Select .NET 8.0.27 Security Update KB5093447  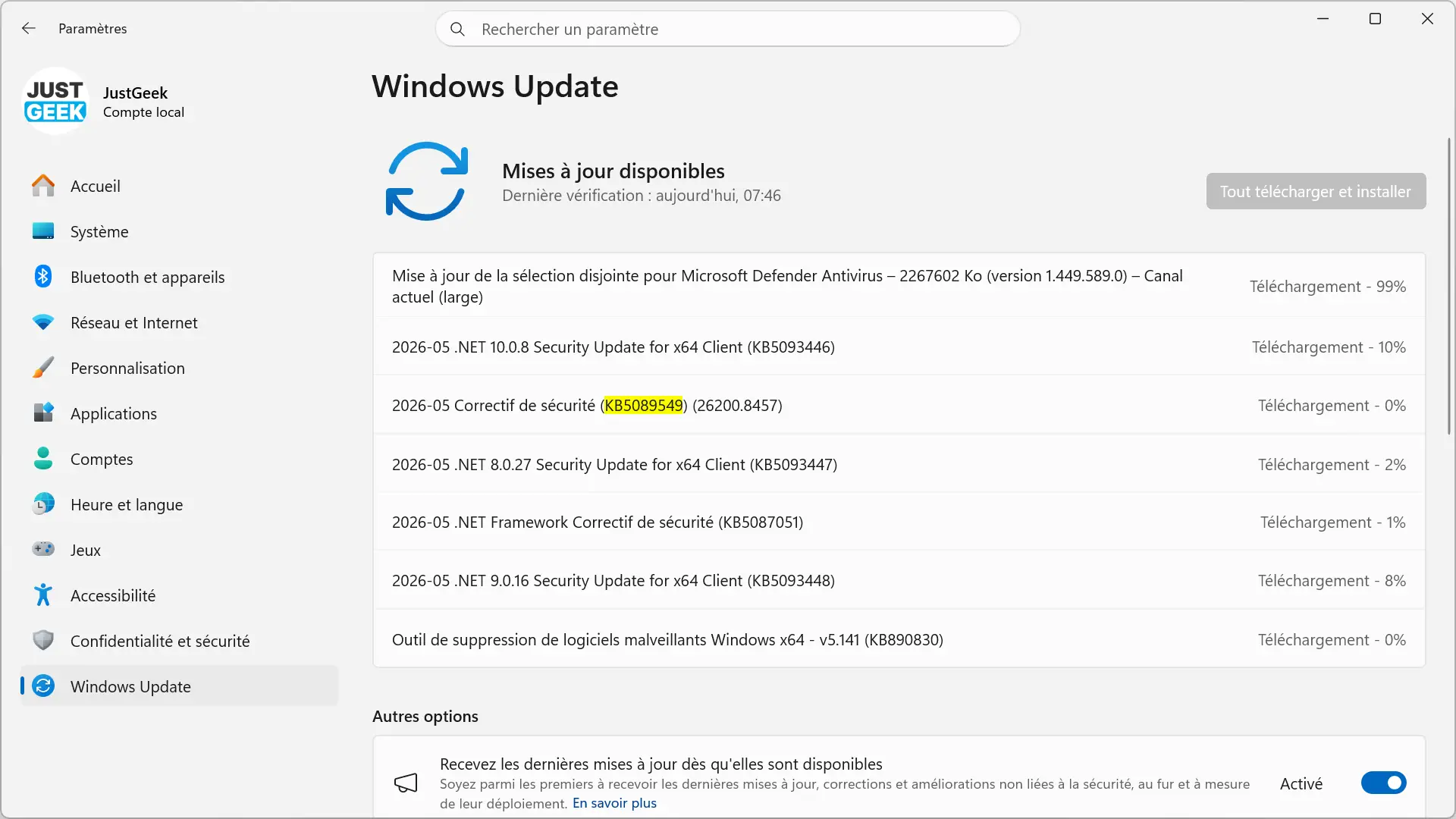[x=899, y=464]
